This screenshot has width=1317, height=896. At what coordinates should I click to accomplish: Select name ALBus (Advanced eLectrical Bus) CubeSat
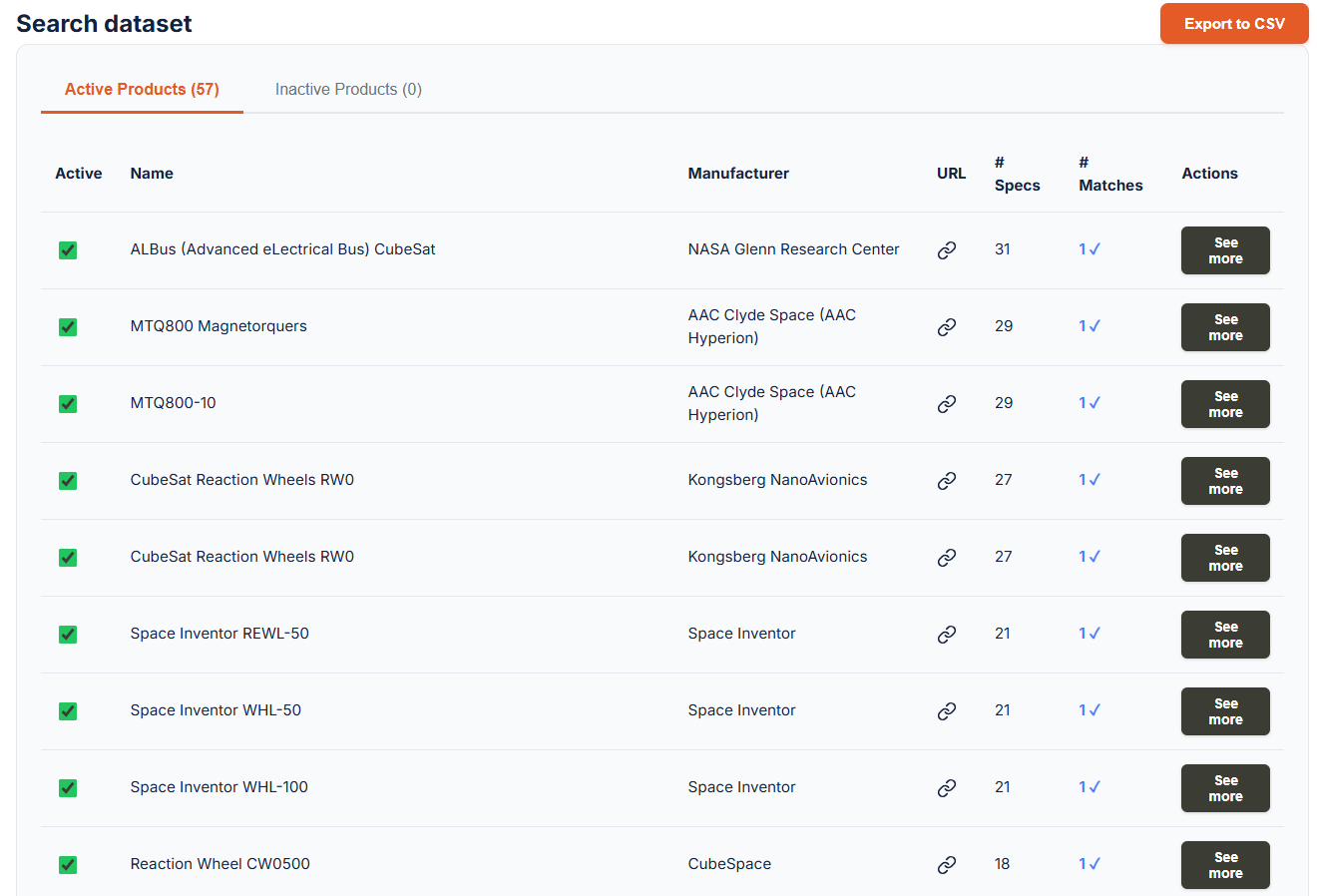click(282, 249)
